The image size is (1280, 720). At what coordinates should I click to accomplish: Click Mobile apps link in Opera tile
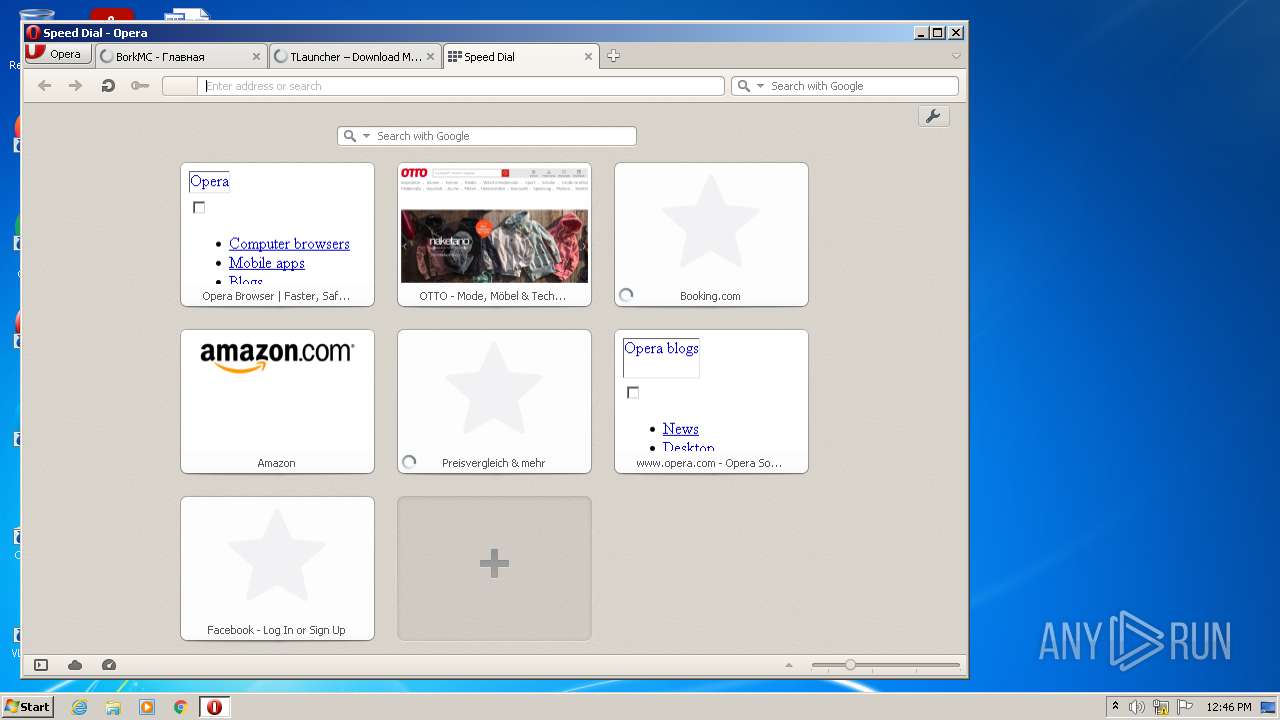[267, 263]
